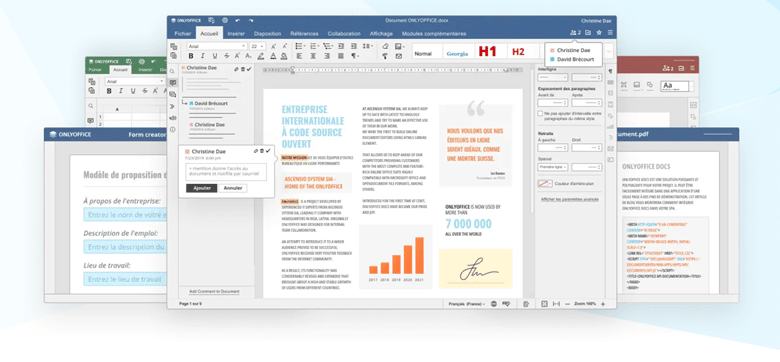Viewport: 780px width, 362px height.
Task: Apply italic formatting in document toolbar
Action: [x=202, y=56]
